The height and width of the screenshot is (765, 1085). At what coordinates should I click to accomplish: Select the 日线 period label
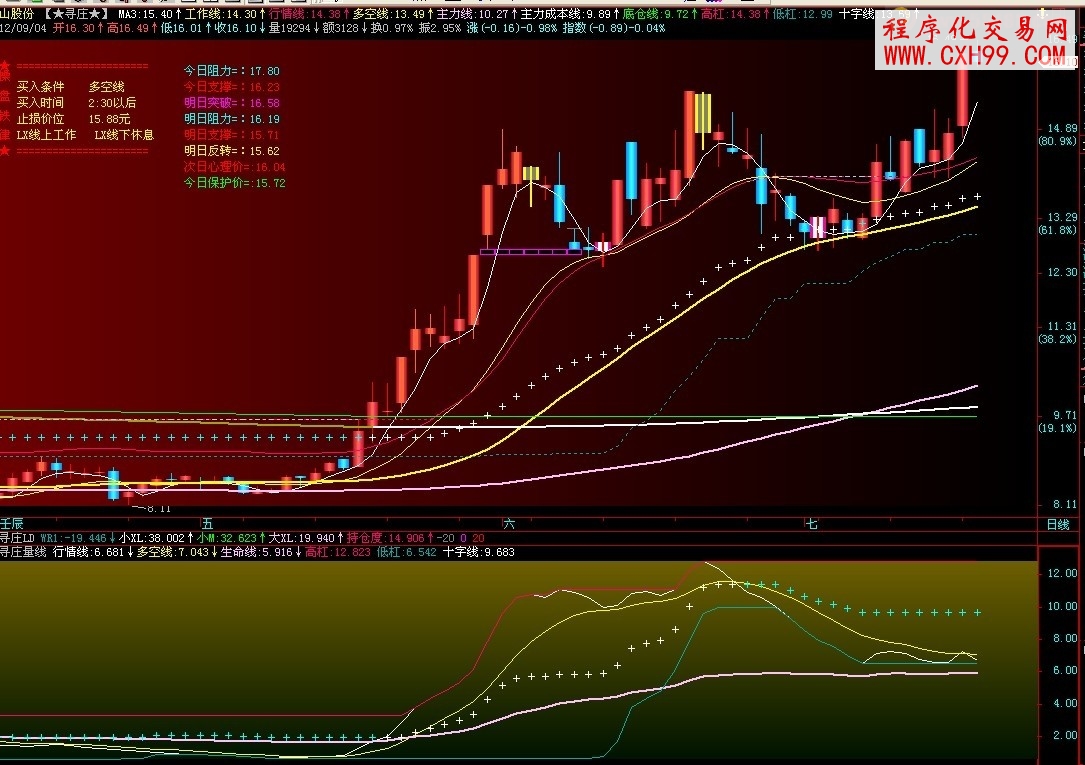click(1056, 524)
